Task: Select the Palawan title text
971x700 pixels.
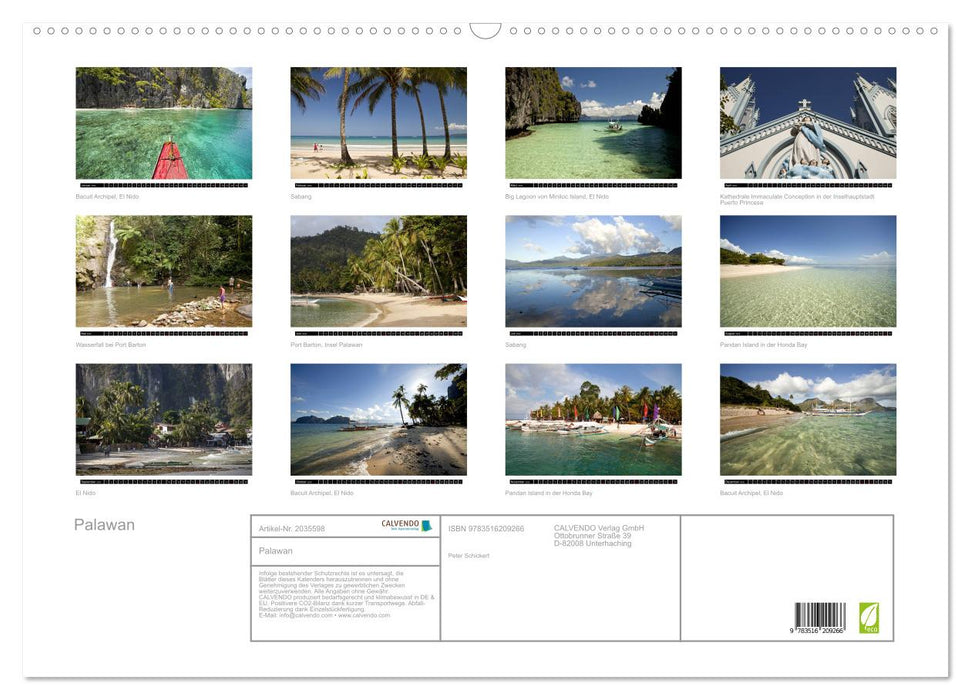Action: point(104,524)
